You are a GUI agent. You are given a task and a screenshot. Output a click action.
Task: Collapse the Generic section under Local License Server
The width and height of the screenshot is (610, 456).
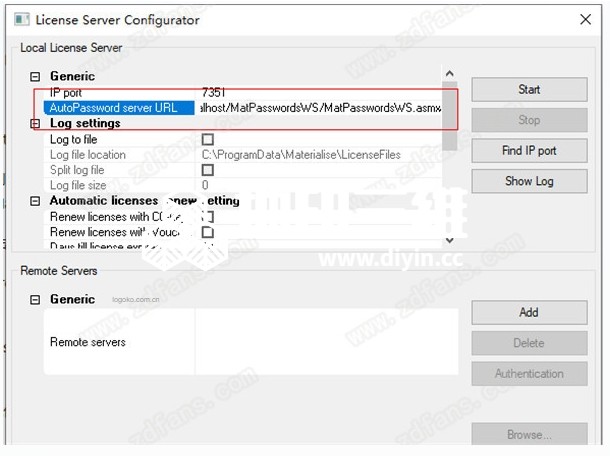tap(36, 77)
